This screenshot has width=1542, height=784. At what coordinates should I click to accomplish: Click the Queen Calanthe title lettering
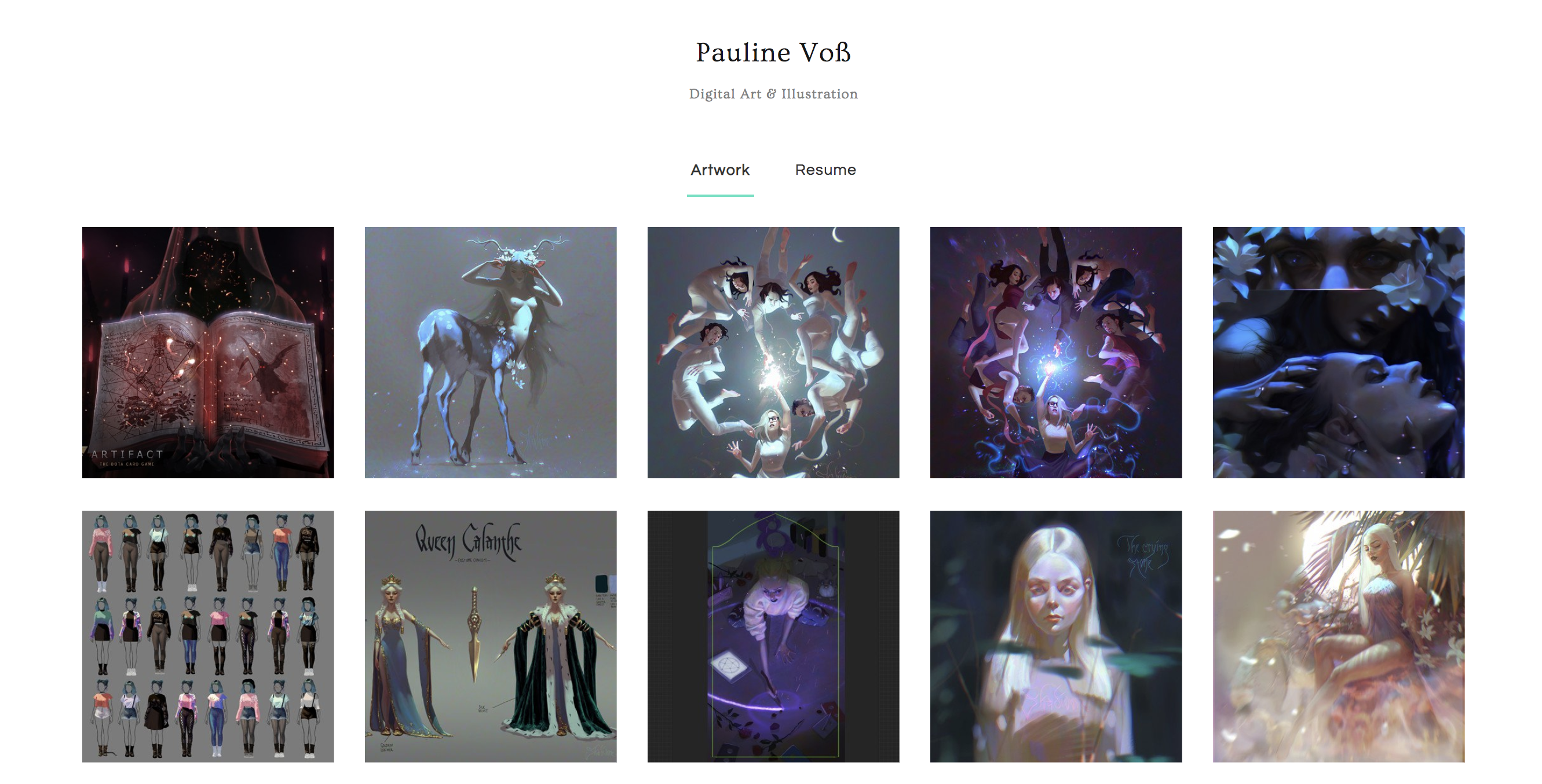point(468,541)
